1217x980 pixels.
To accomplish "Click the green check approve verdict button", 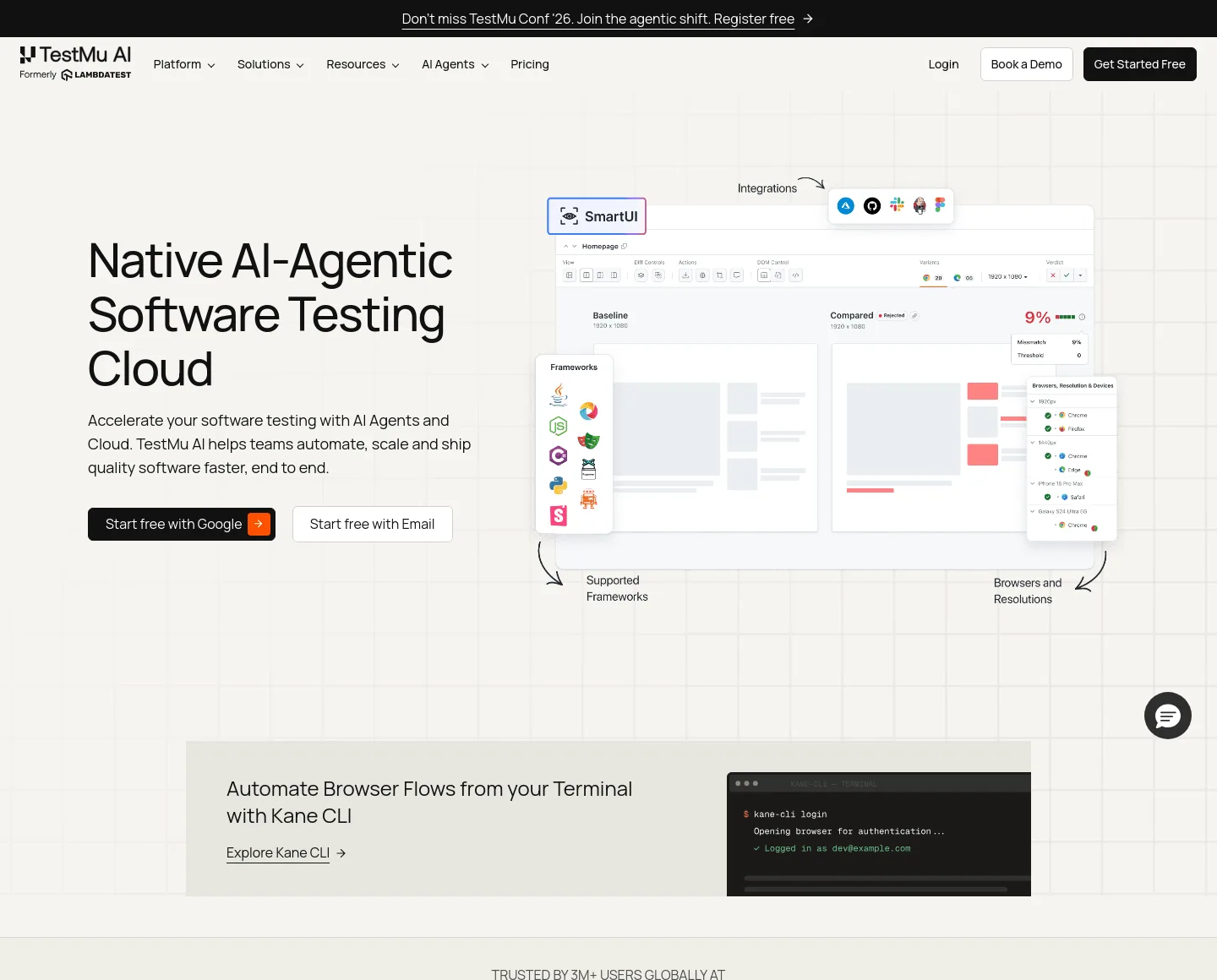I will click(x=1067, y=275).
